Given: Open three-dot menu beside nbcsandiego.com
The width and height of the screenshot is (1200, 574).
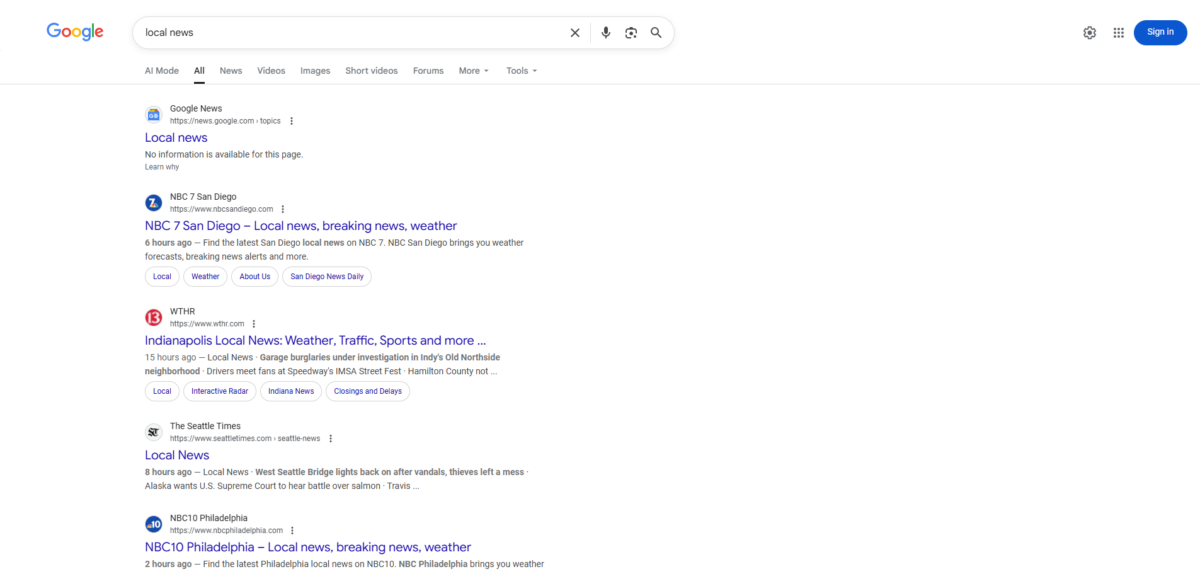Looking at the screenshot, I should [x=283, y=209].
